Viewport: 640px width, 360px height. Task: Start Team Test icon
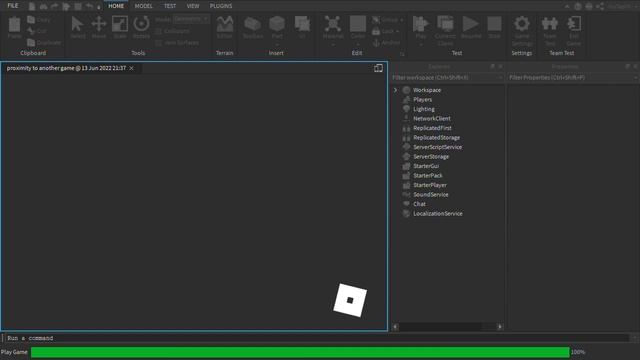point(550,24)
